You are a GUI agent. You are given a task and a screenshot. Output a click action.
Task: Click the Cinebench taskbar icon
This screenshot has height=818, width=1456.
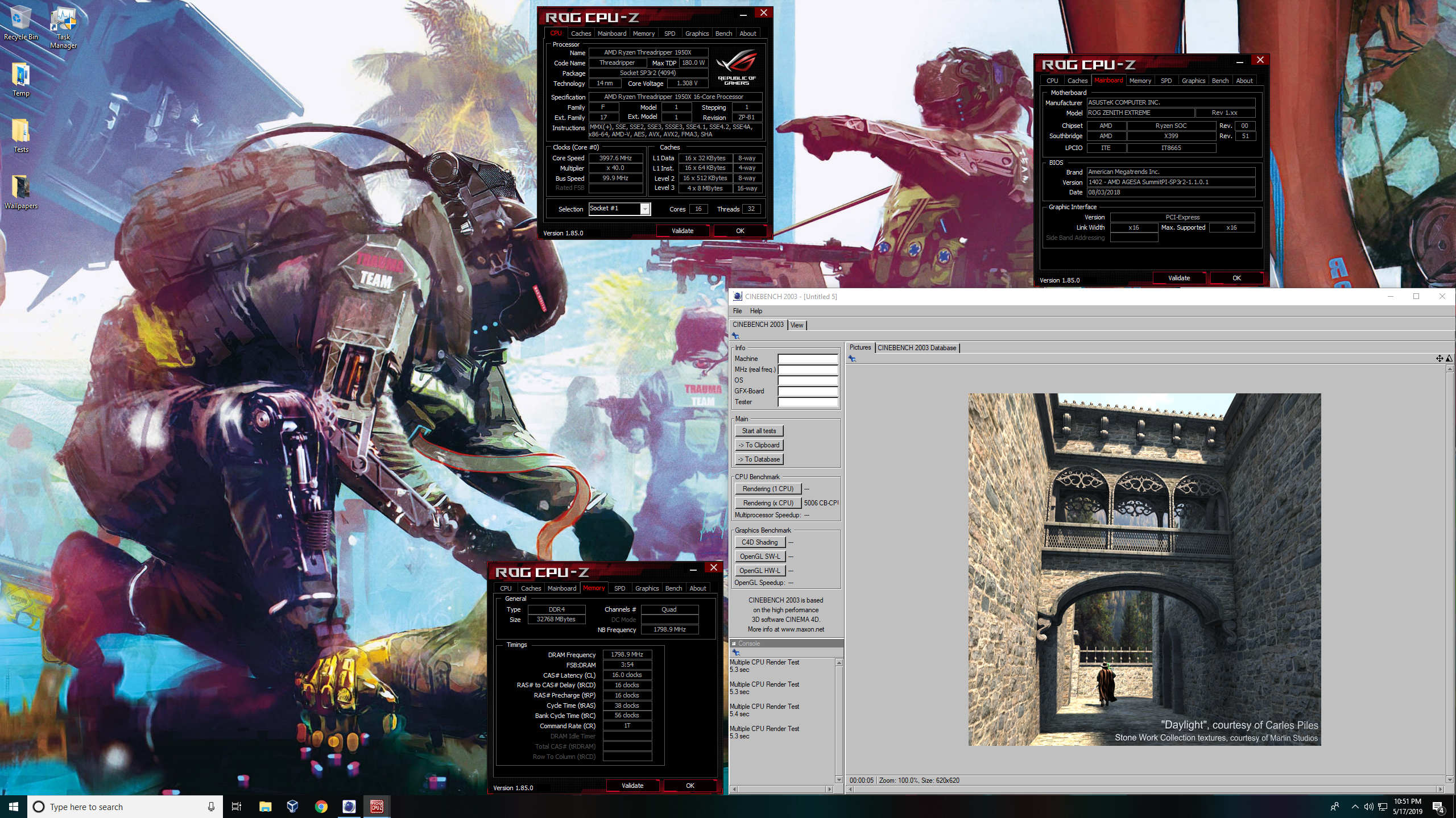coord(349,806)
